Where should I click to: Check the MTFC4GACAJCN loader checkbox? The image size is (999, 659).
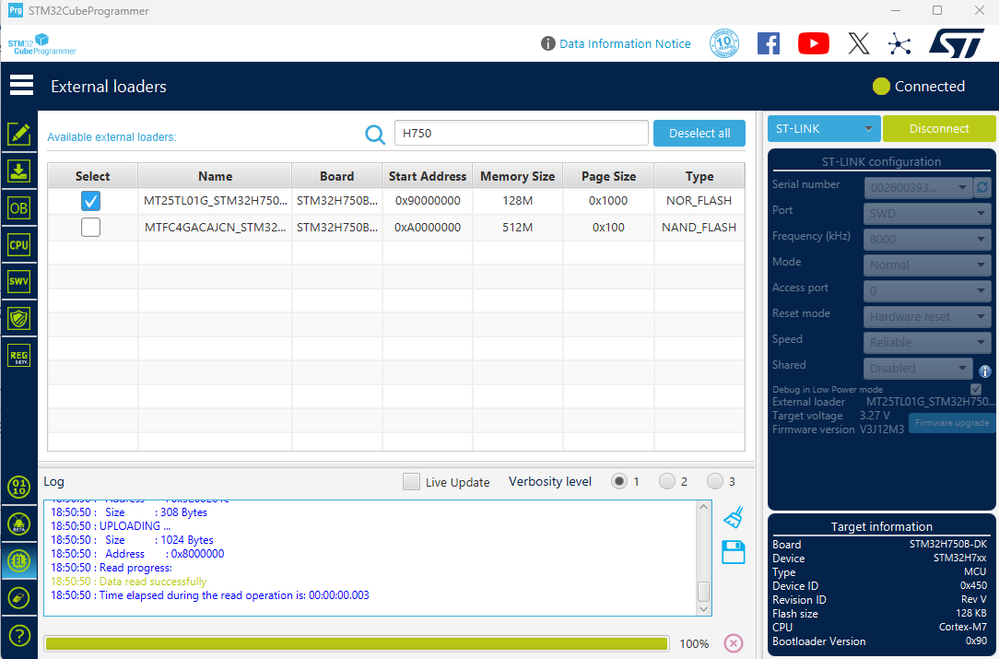click(x=90, y=227)
